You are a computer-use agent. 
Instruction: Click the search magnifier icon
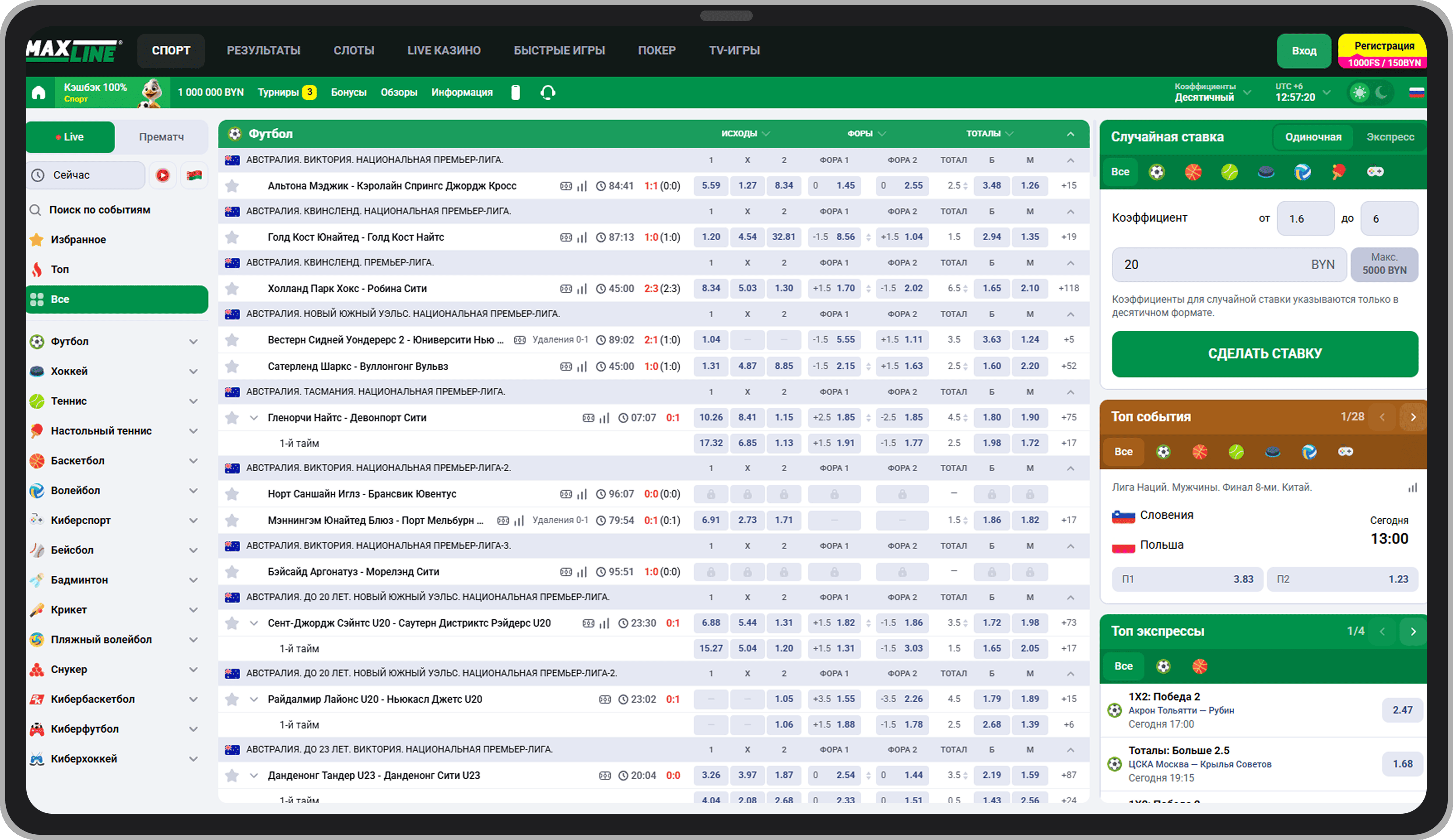click(36, 210)
